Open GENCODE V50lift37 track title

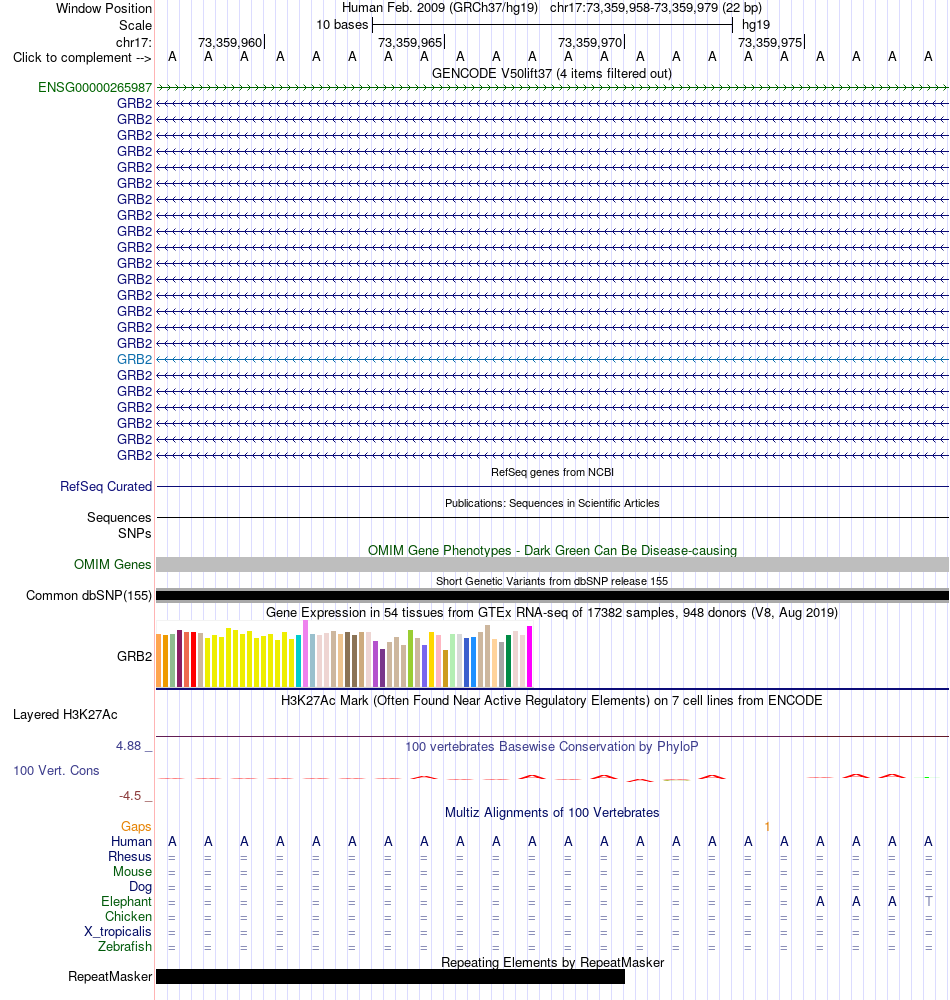(x=552, y=73)
